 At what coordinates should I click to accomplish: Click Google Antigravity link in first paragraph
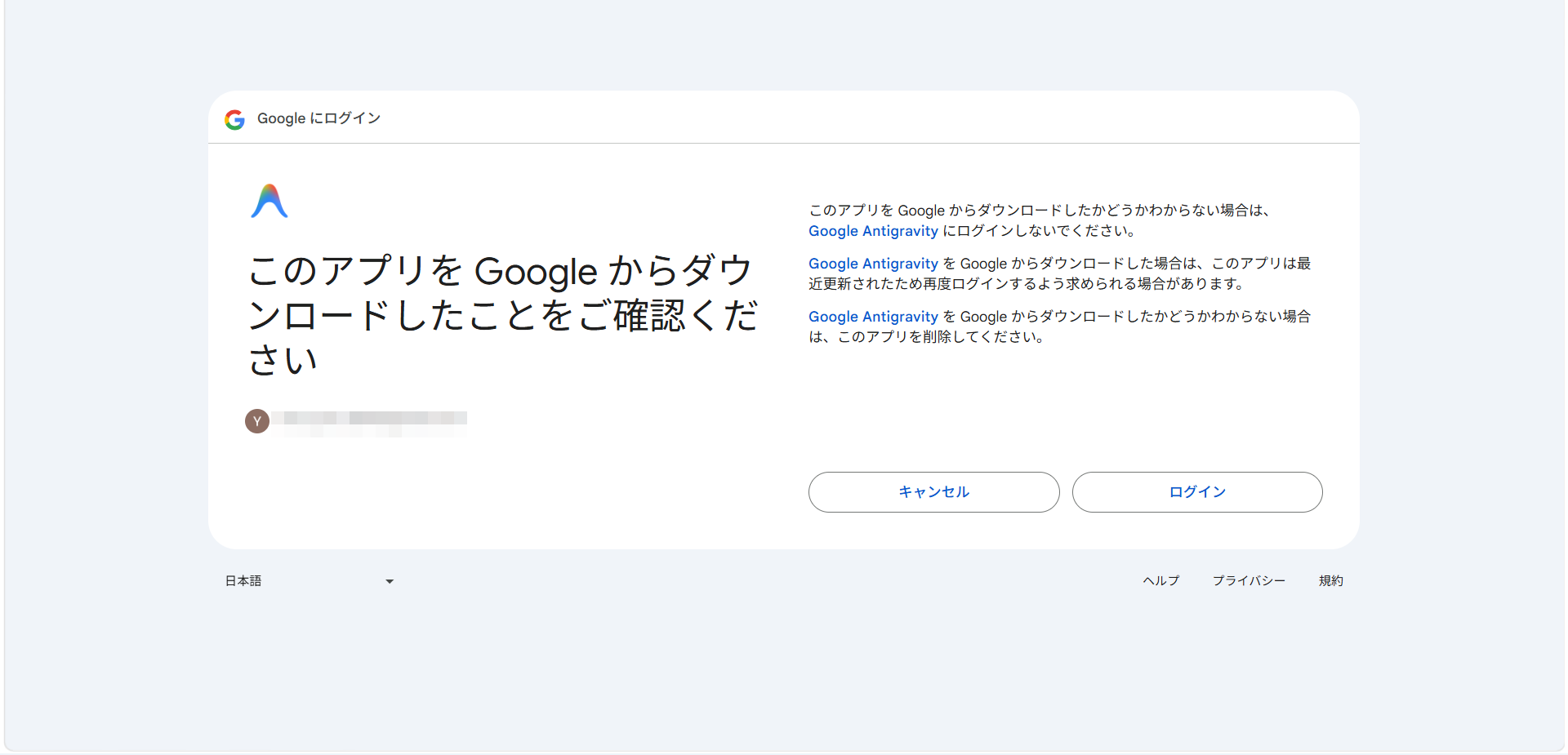[x=873, y=231]
